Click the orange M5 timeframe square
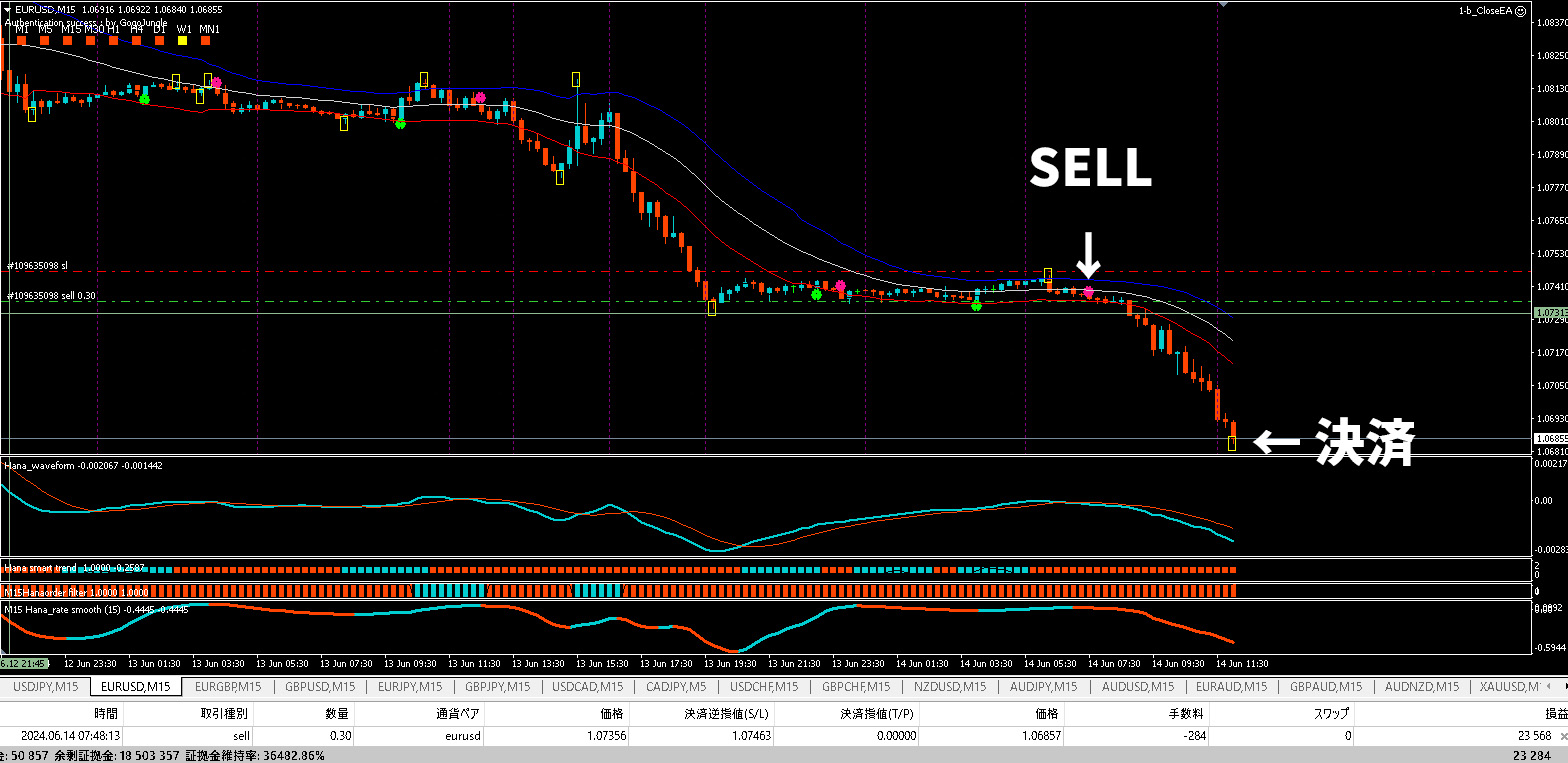Image resolution: width=1568 pixels, height=763 pixels. (x=44, y=41)
